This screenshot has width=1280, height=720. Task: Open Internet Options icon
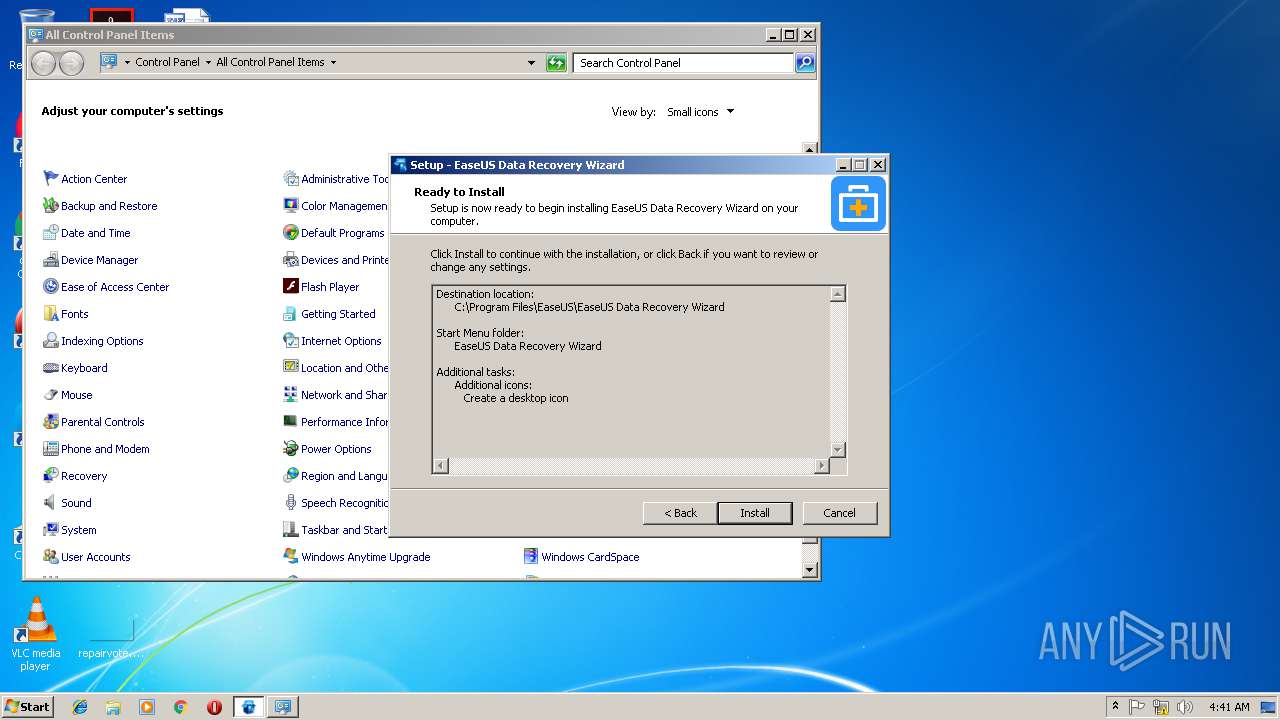click(291, 340)
